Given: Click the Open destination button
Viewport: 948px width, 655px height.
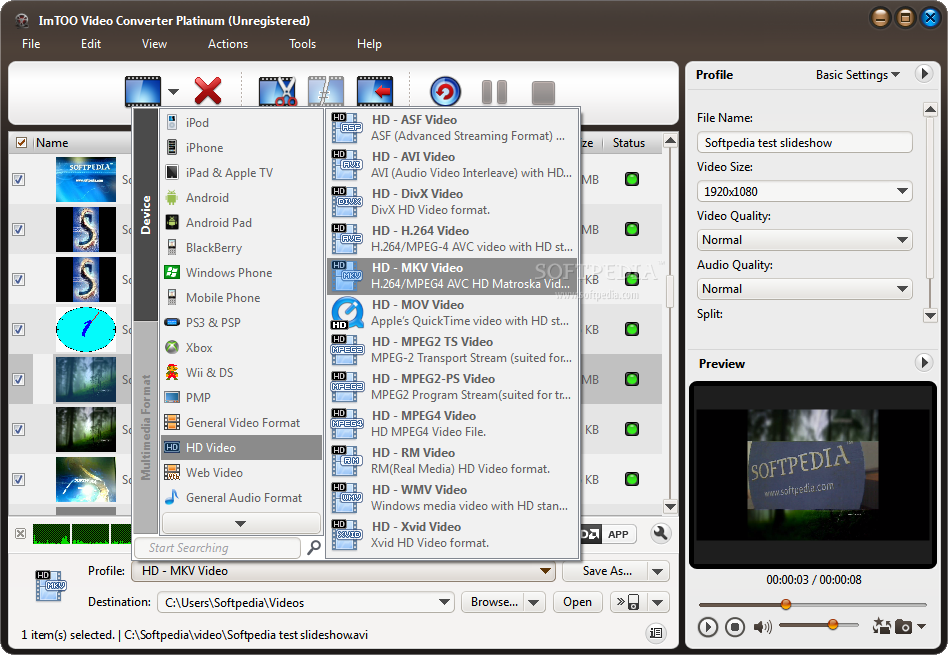Looking at the screenshot, I should (x=577, y=602).
